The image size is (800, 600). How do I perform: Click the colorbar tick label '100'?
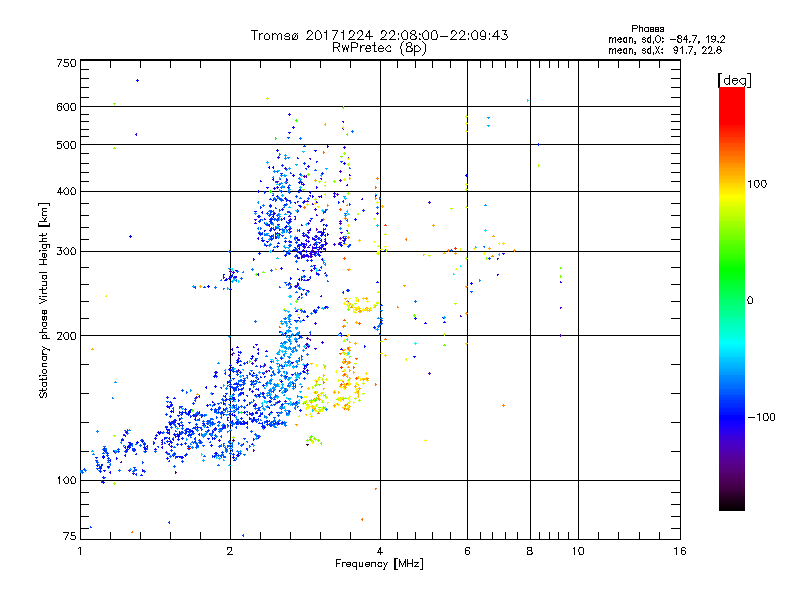click(757, 184)
